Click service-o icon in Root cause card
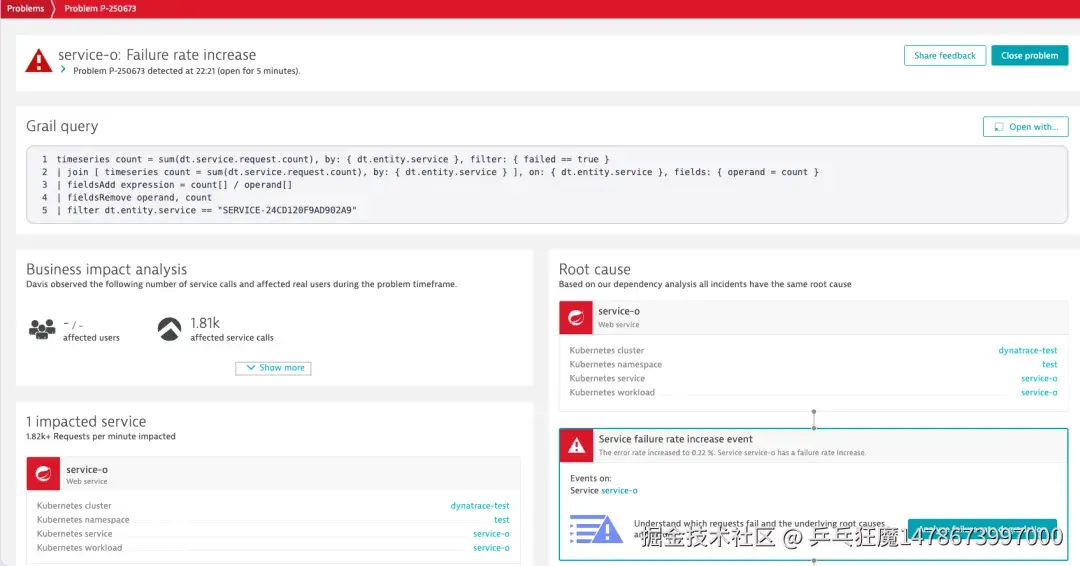 tap(576, 317)
